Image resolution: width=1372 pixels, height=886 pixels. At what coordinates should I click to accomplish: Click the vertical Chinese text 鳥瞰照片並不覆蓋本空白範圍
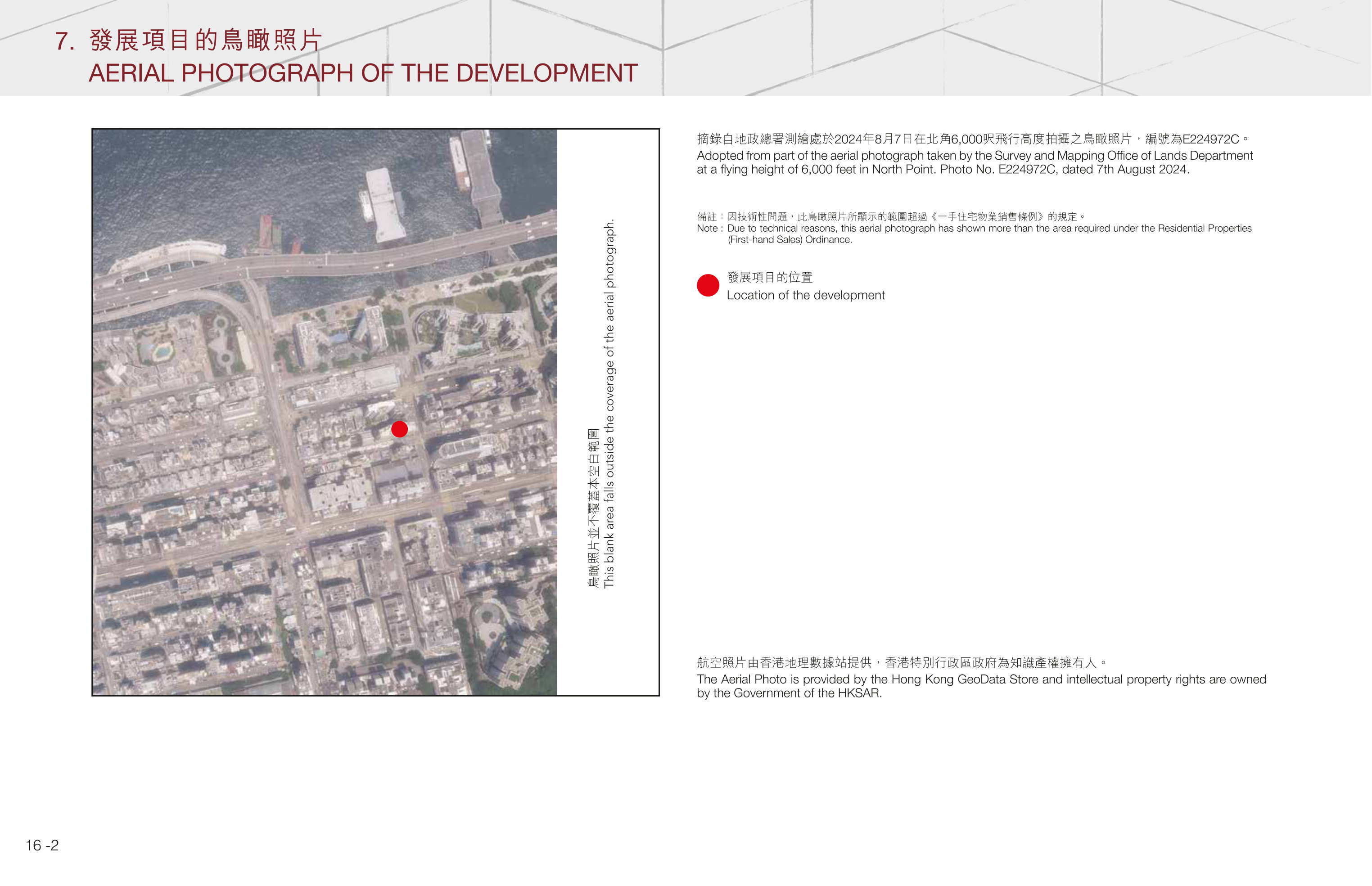point(593,508)
